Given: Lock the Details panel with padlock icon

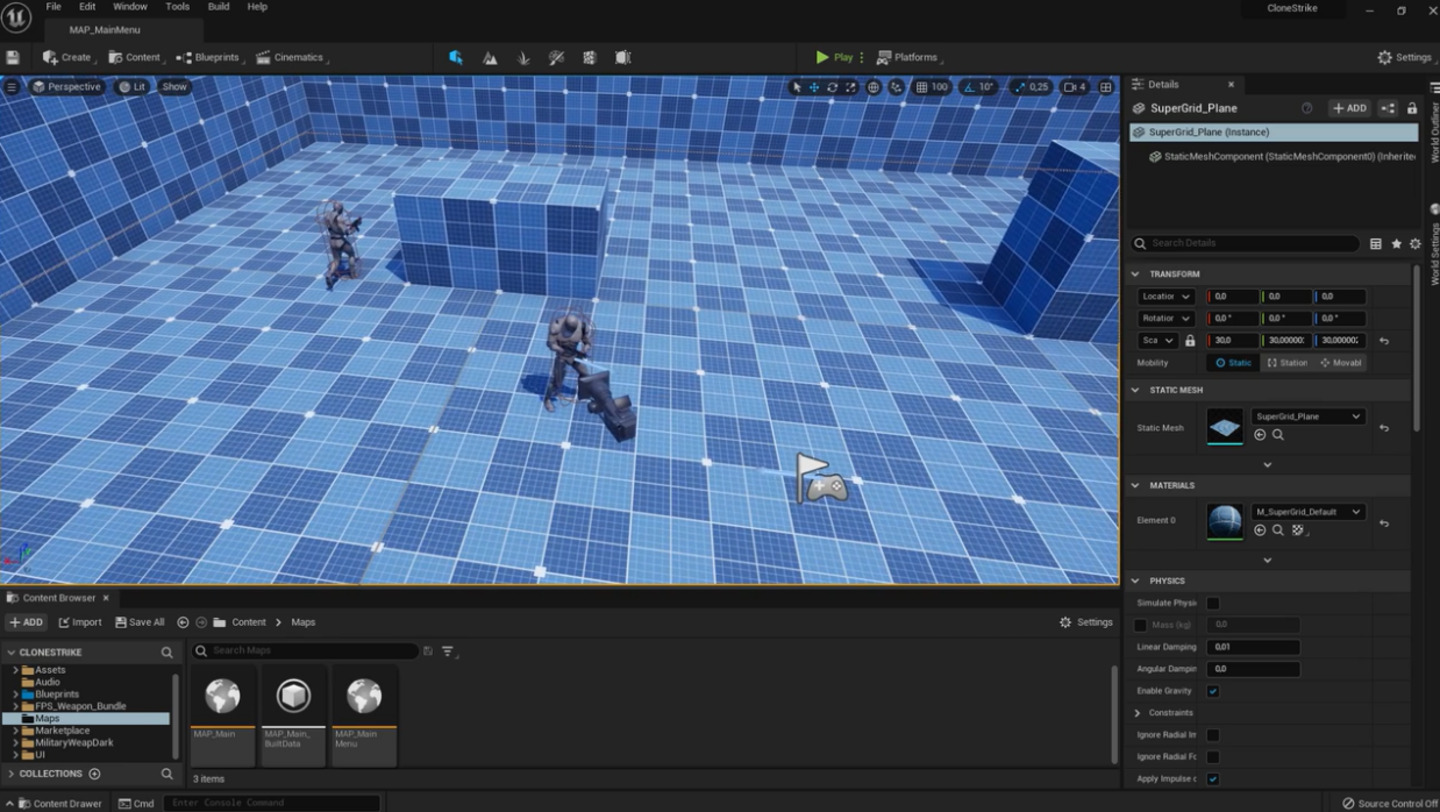Looking at the screenshot, I should 1412,108.
